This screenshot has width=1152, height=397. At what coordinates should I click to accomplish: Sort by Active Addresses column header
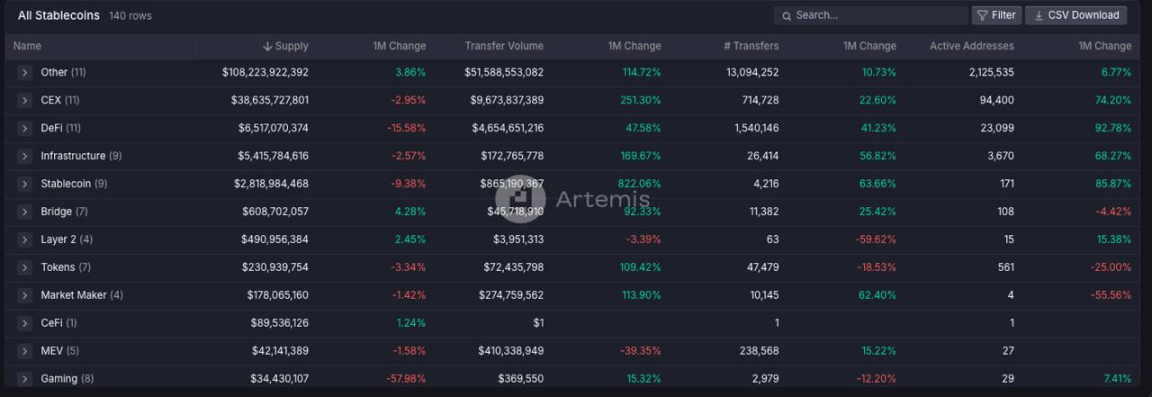pyautogui.click(x=972, y=46)
